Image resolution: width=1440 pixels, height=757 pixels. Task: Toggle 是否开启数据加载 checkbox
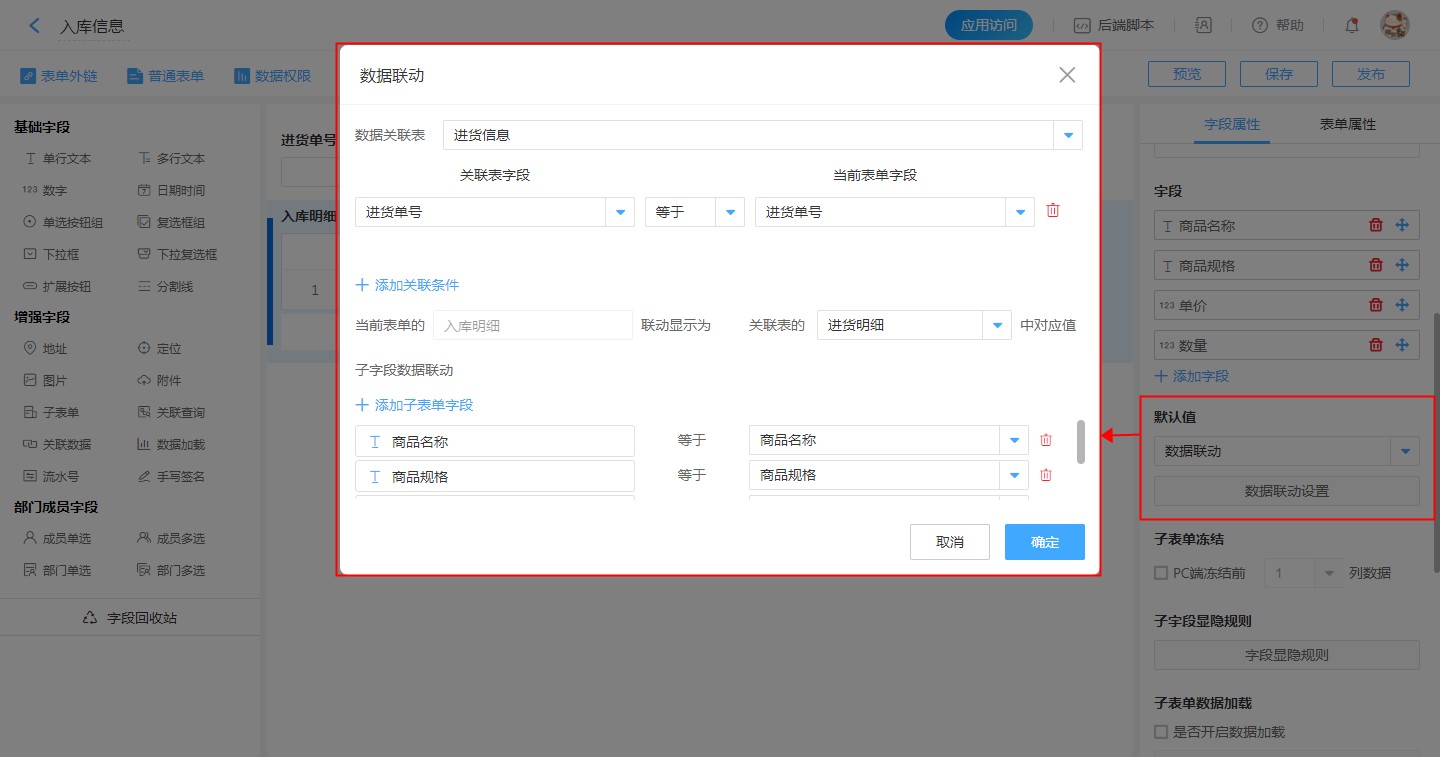[1161, 732]
